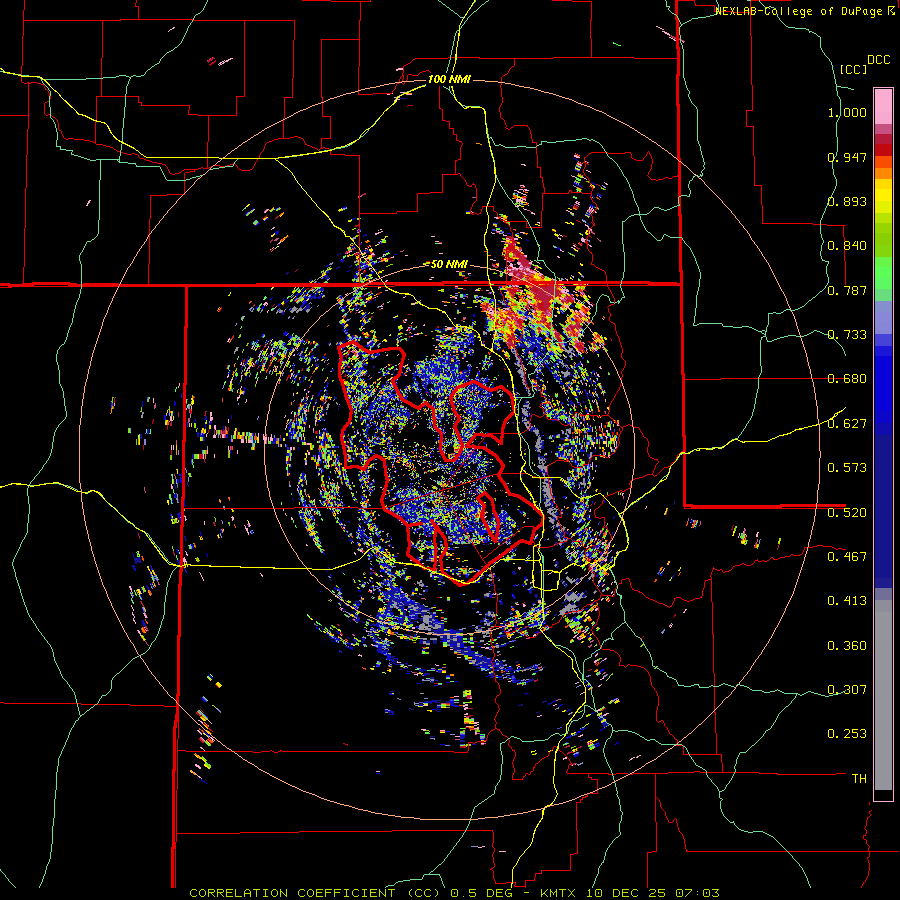
Task: Click the "0.840" legend value
Action: coord(847,246)
